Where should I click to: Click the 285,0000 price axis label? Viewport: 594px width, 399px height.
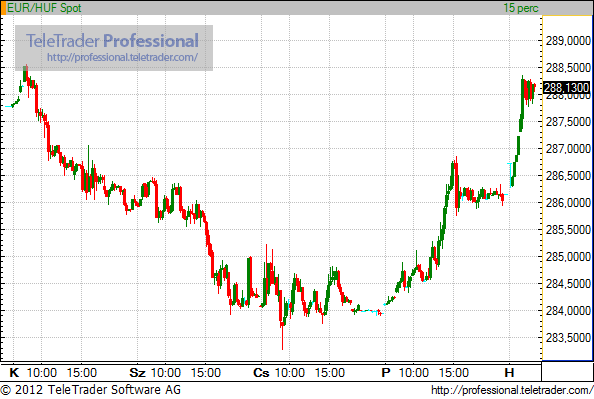pyautogui.click(x=568, y=257)
